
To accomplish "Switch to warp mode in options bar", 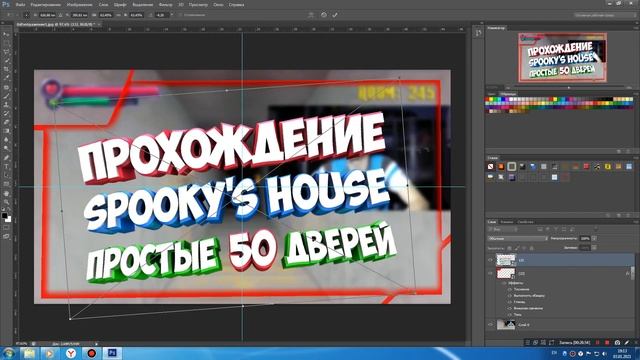I will (x=311, y=15).
